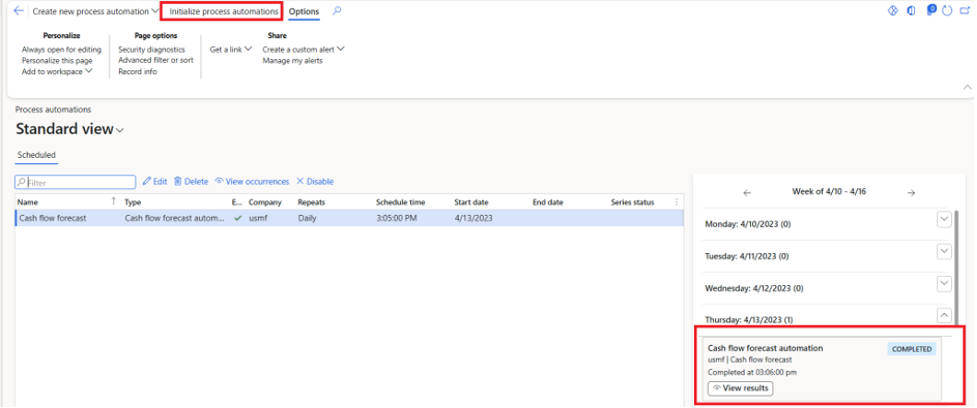This screenshot has height=408, width=977.
Task: Click the refresh page icon
Action: click(x=946, y=11)
